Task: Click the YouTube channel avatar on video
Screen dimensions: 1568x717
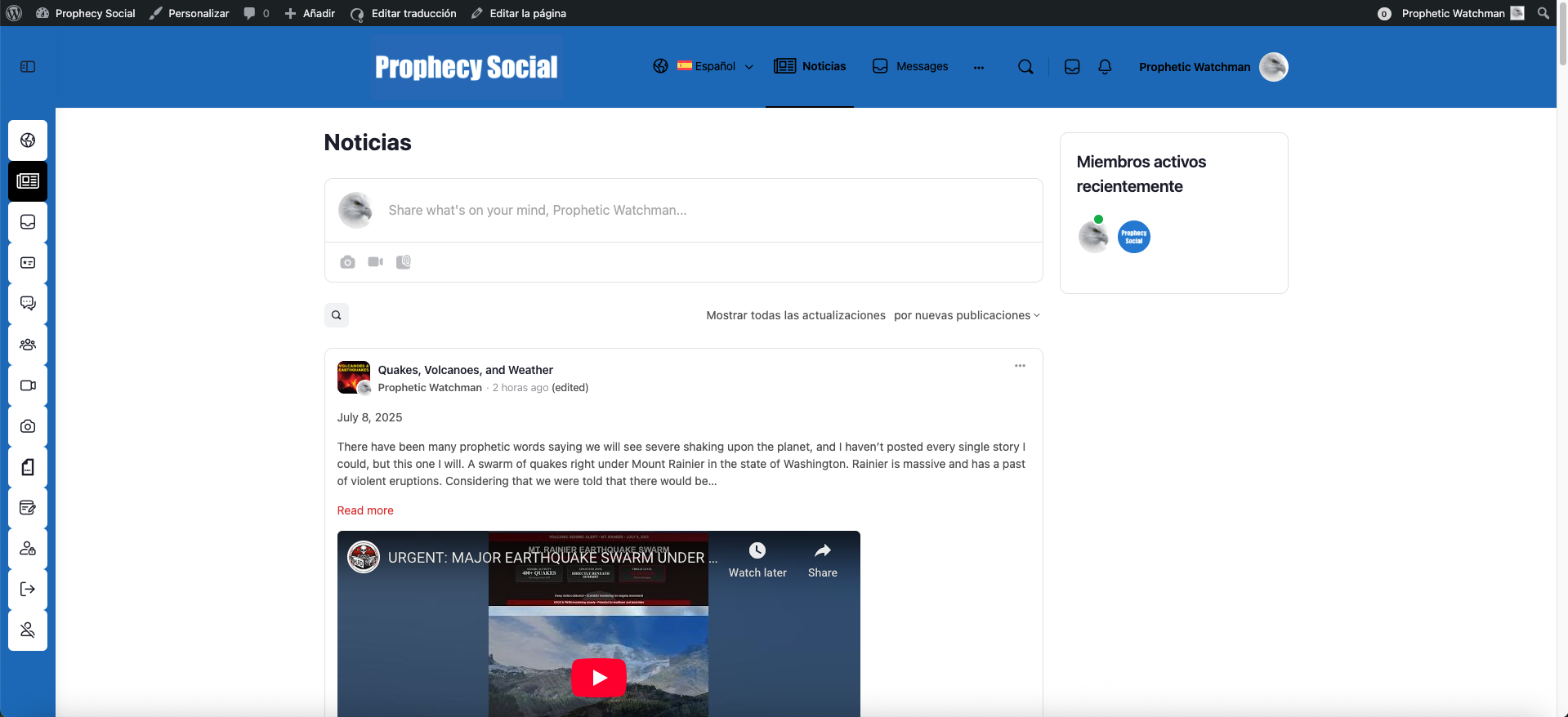Action: pyautogui.click(x=364, y=557)
